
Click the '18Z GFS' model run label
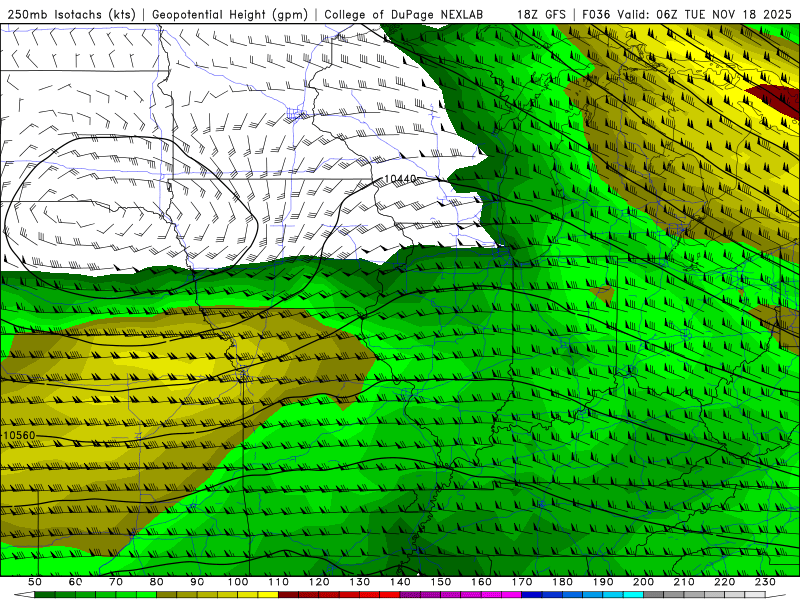(541, 14)
